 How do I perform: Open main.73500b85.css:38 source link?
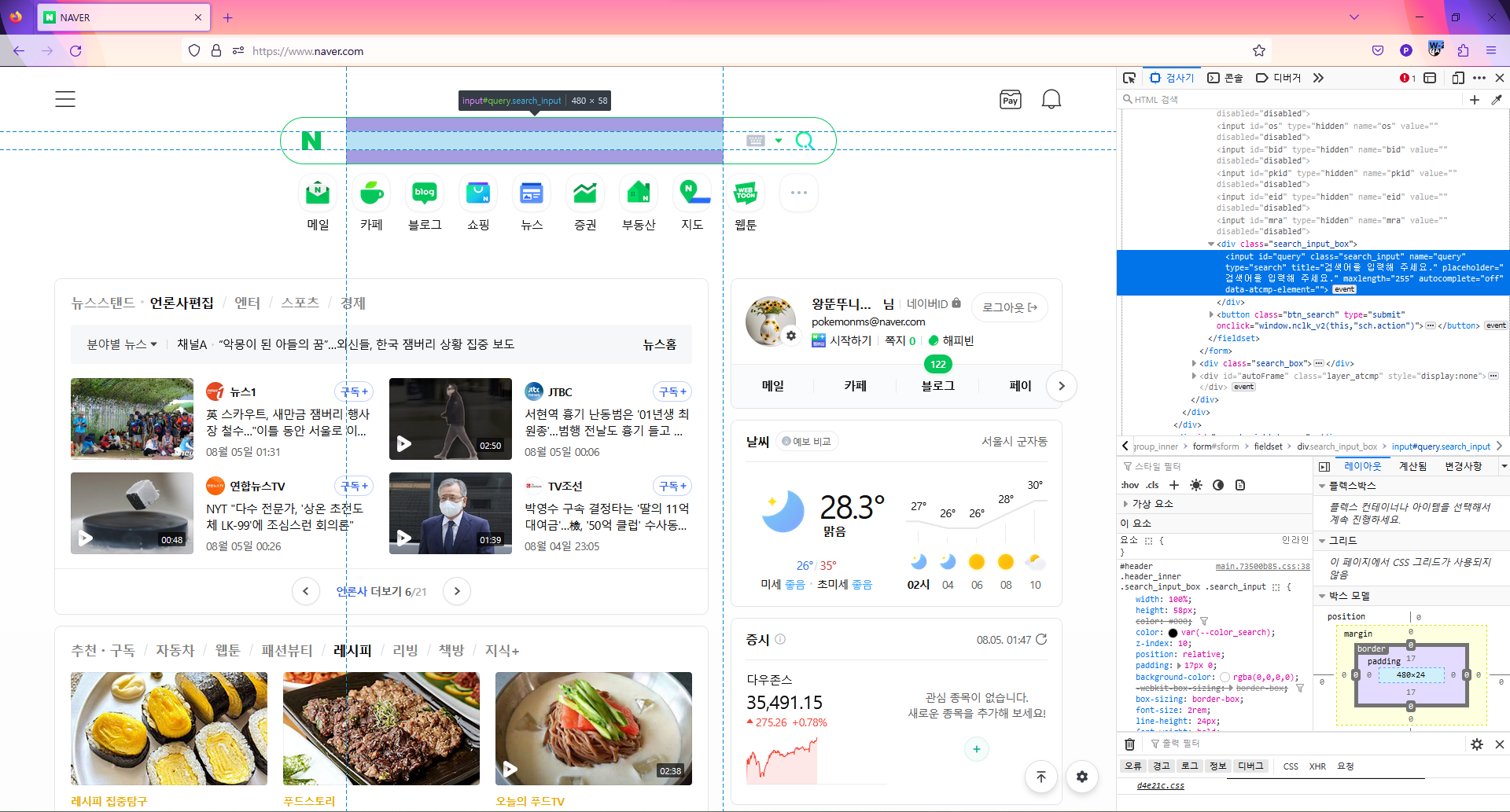click(x=1262, y=566)
